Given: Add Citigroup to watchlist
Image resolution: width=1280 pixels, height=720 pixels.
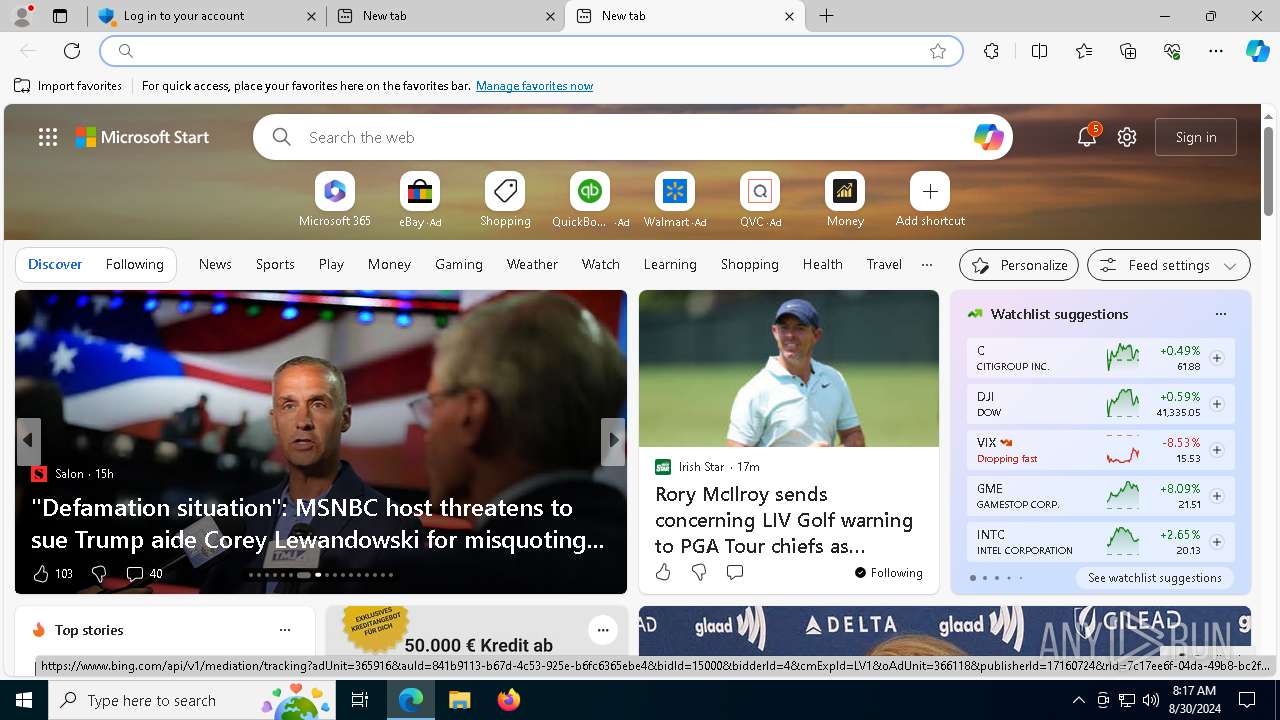Looking at the screenshot, I should click(1216, 358).
